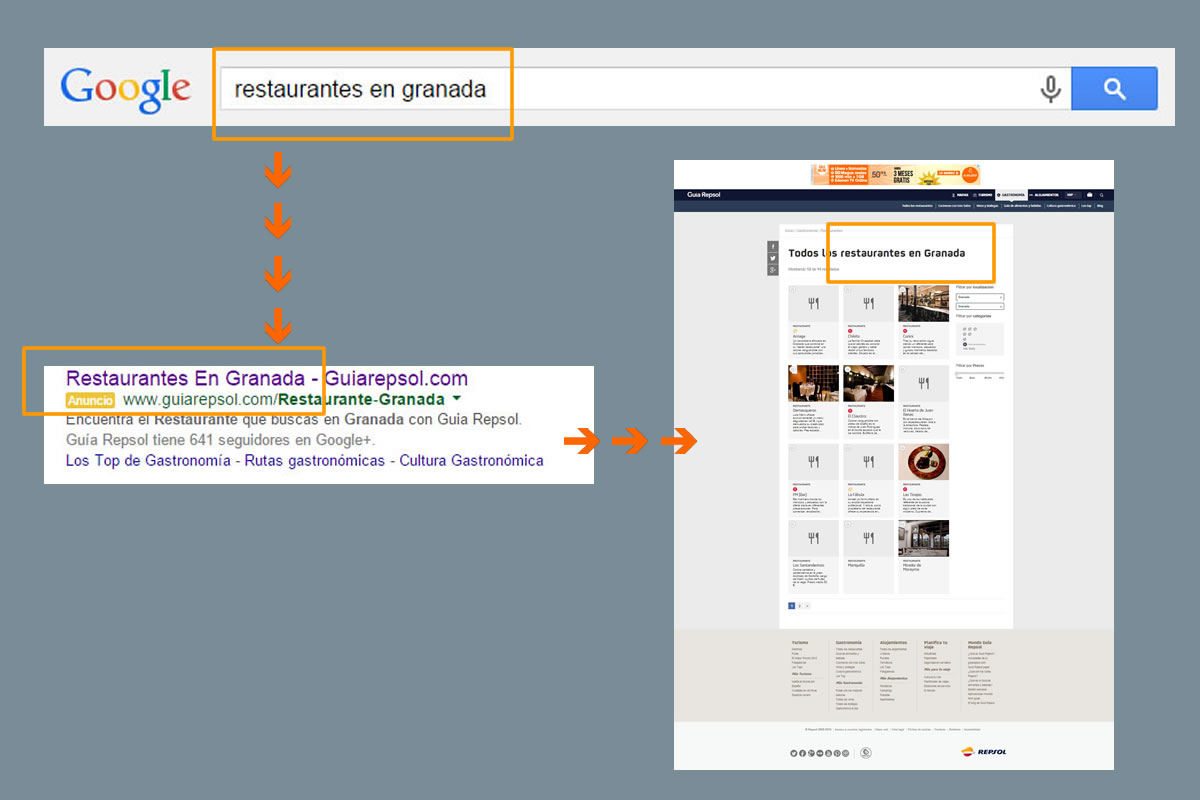Expand the arrow next to the ad URL

pyautogui.click(x=455, y=398)
